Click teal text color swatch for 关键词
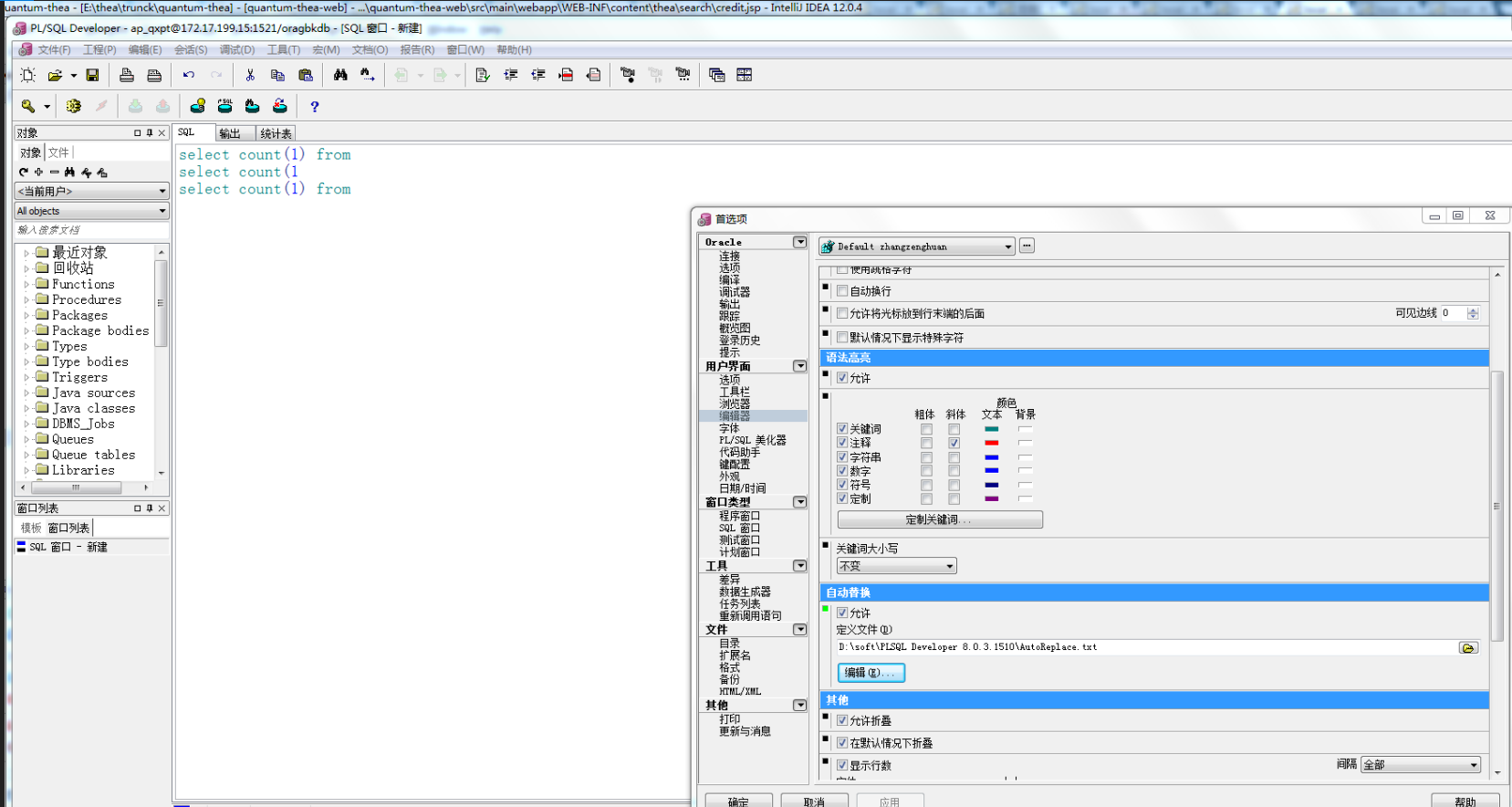This screenshot has height=807, width=1512. click(x=992, y=429)
